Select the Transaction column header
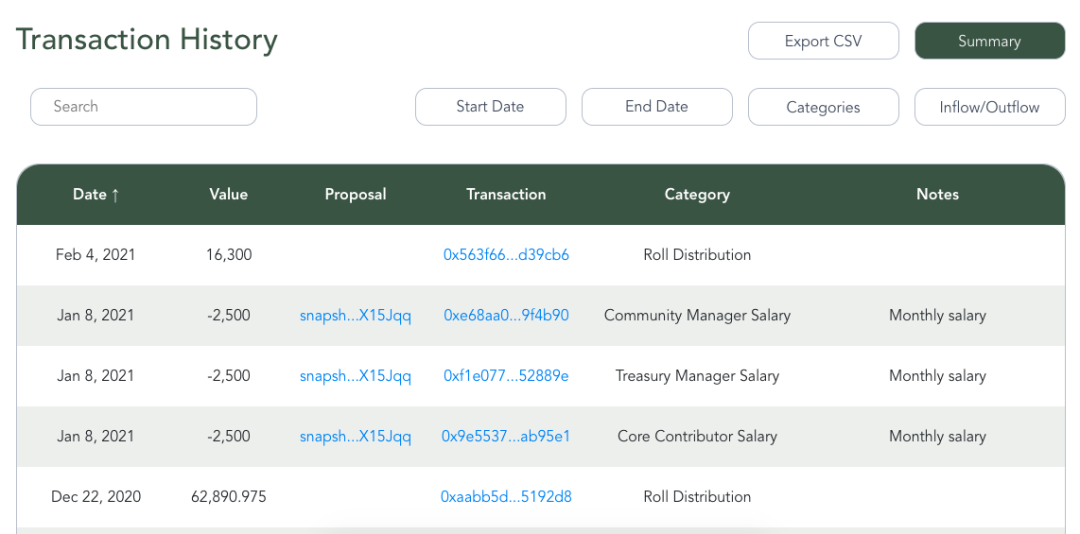This screenshot has height=534, width=1080. [506, 194]
